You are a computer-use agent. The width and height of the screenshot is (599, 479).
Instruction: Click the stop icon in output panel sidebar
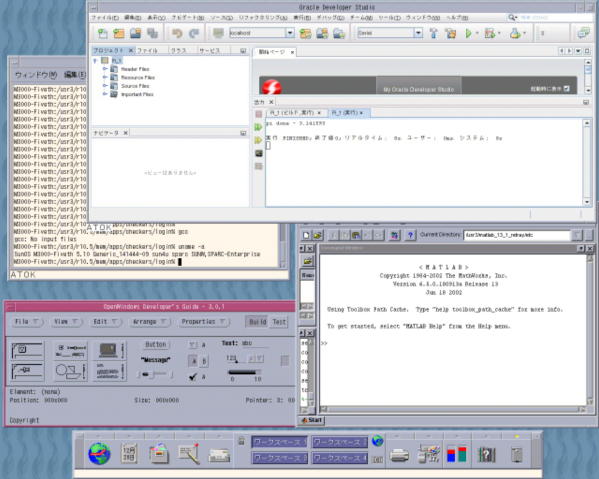coord(259,114)
